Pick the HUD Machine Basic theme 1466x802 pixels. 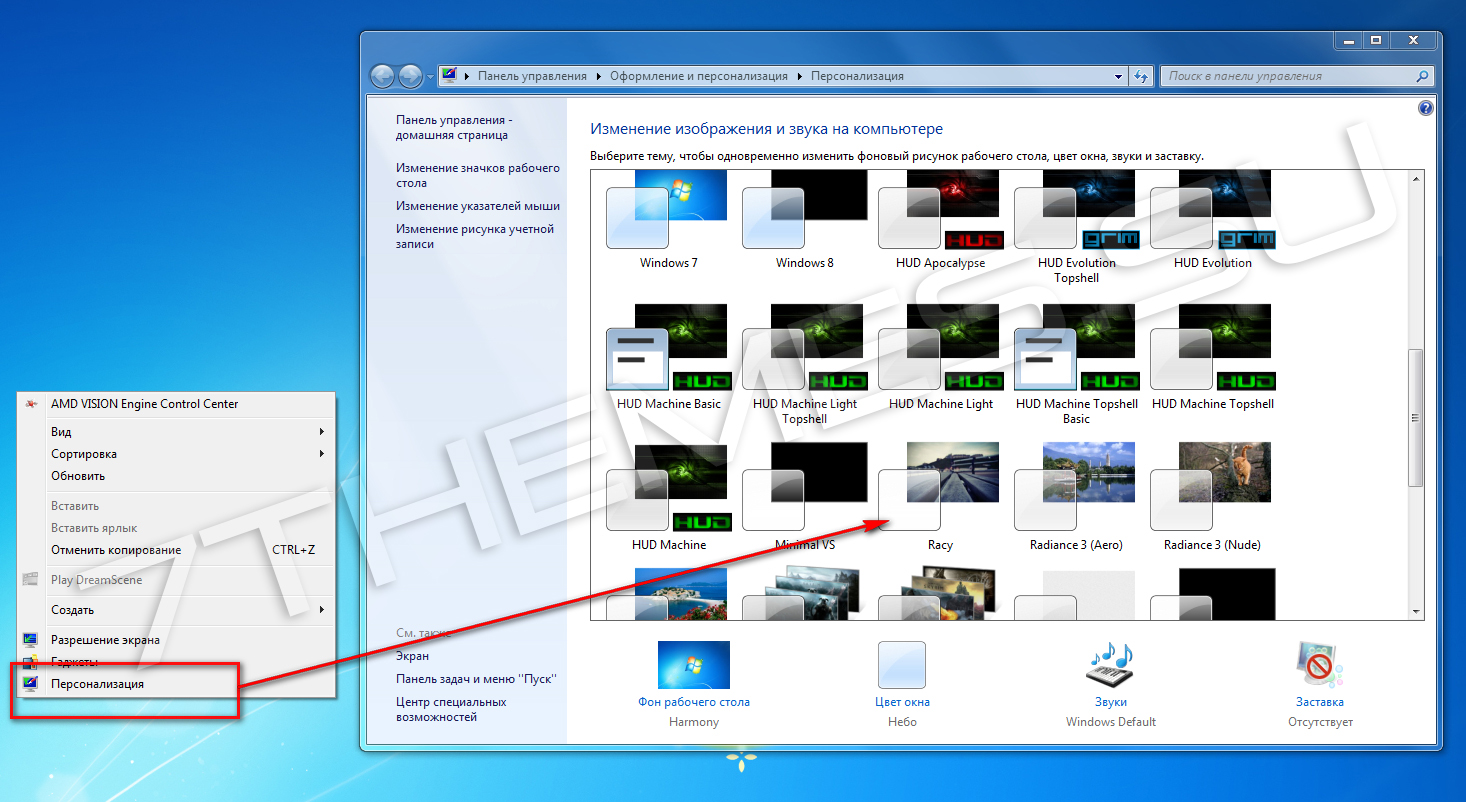(x=667, y=348)
